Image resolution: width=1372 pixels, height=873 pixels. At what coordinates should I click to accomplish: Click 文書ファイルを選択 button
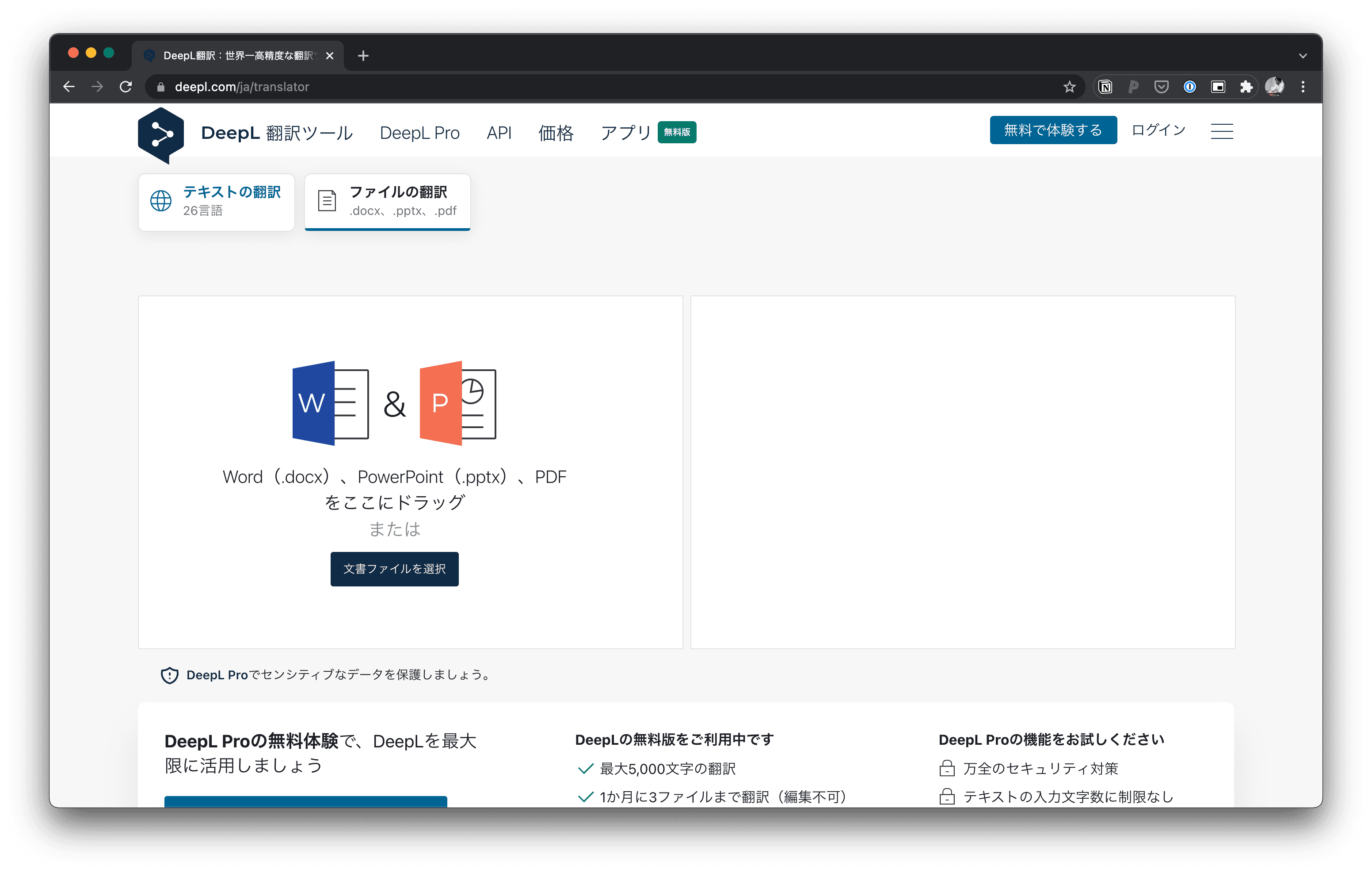(x=394, y=568)
